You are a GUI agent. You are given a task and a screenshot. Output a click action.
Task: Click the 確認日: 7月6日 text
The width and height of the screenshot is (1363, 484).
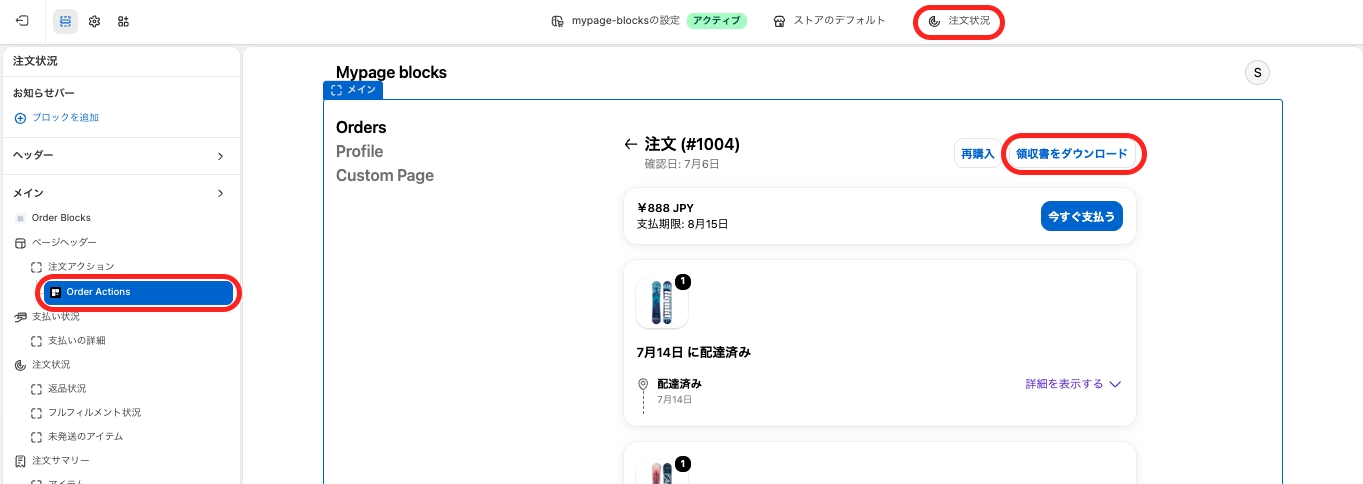pyautogui.click(x=682, y=164)
